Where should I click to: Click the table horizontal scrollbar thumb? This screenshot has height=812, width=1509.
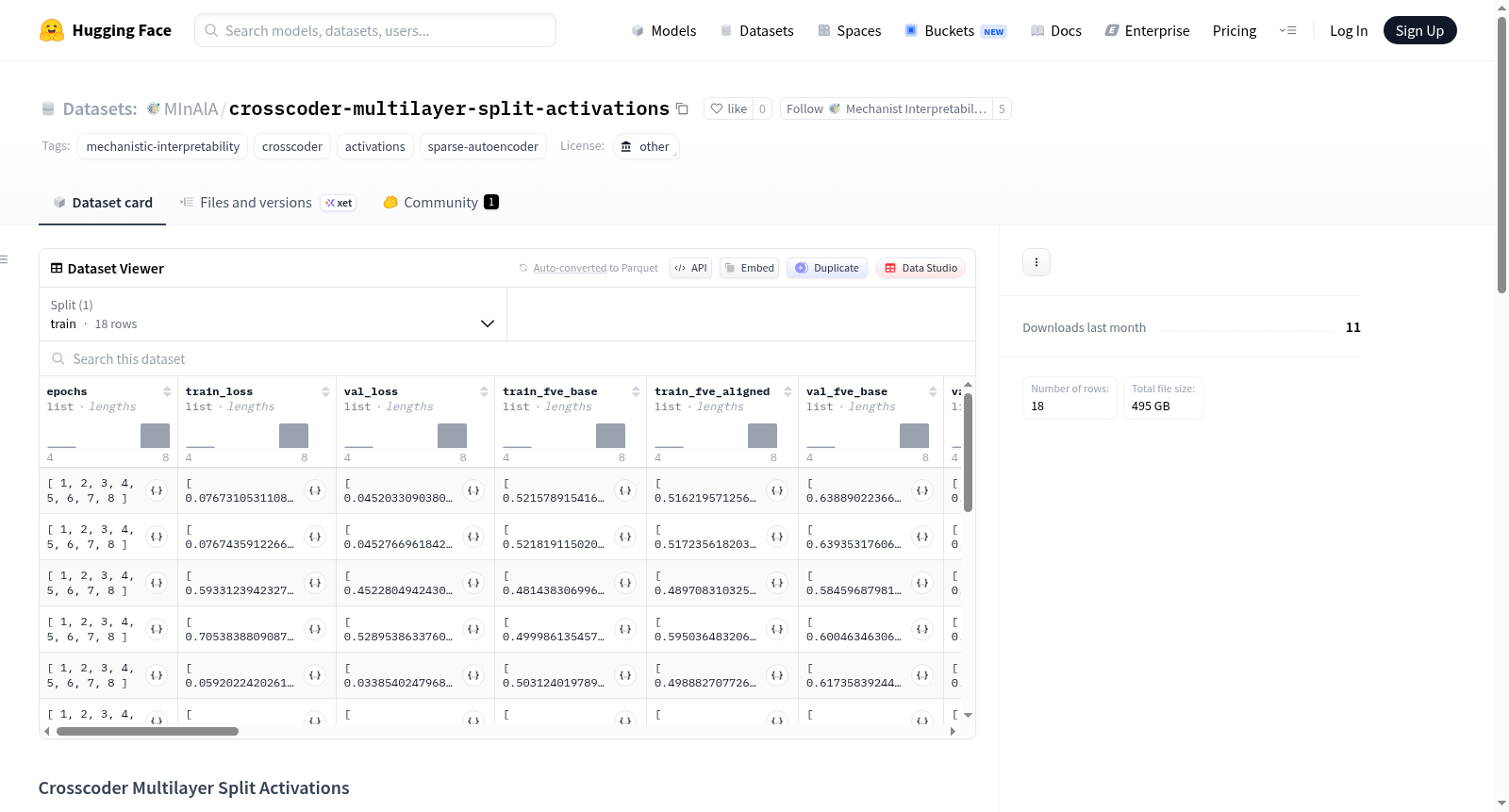[x=147, y=731]
